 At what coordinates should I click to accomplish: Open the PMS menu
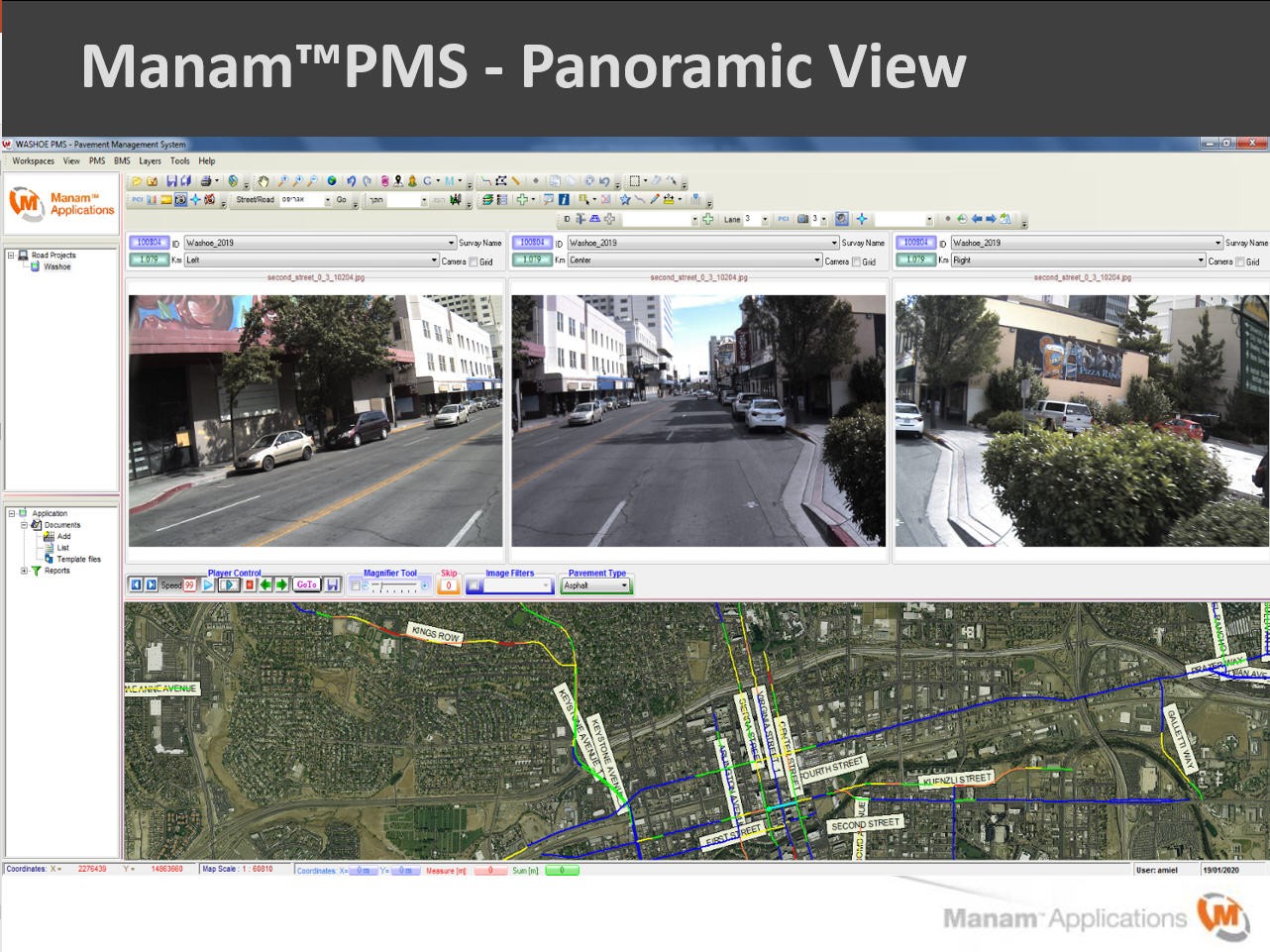pyautogui.click(x=97, y=160)
